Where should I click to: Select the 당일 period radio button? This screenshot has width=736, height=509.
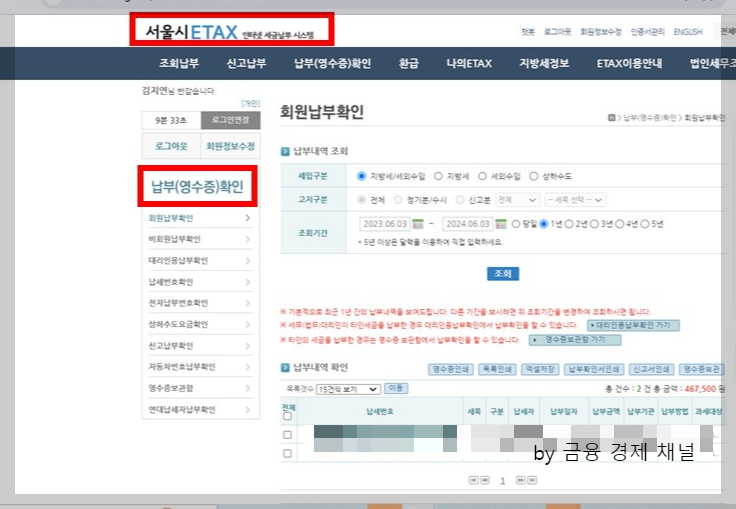pos(516,224)
